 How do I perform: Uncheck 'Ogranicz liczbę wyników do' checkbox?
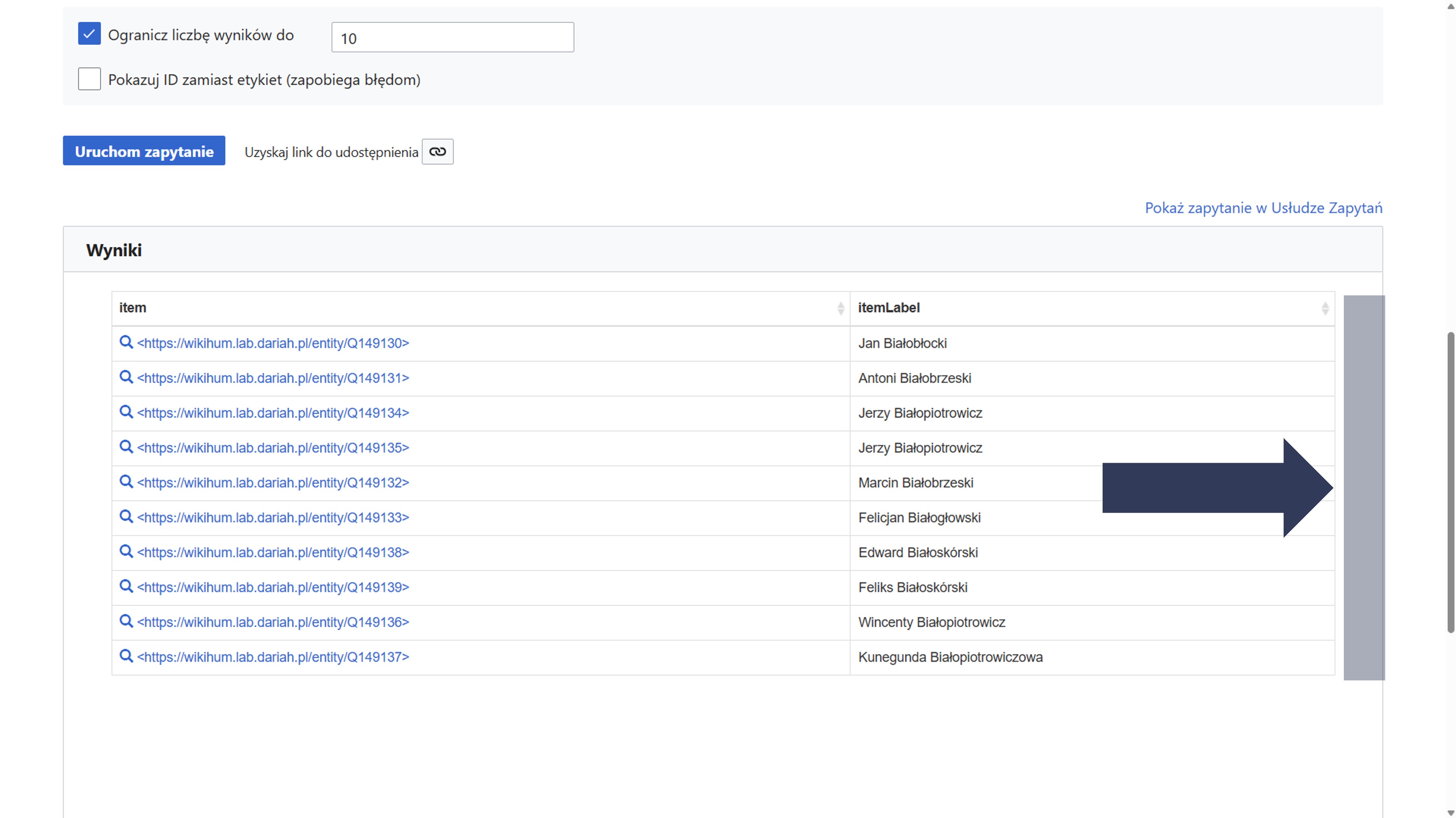click(89, 34)
